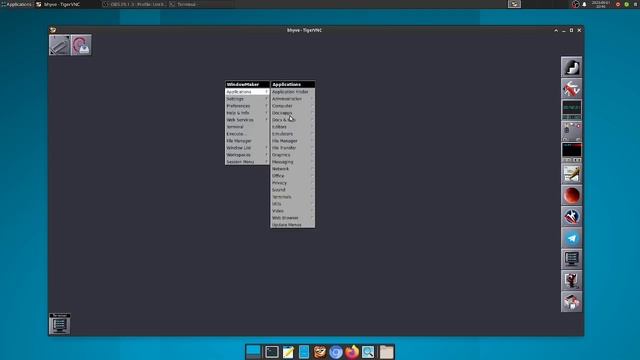Expand the Workspaces submenu arrow

point(267,155)
